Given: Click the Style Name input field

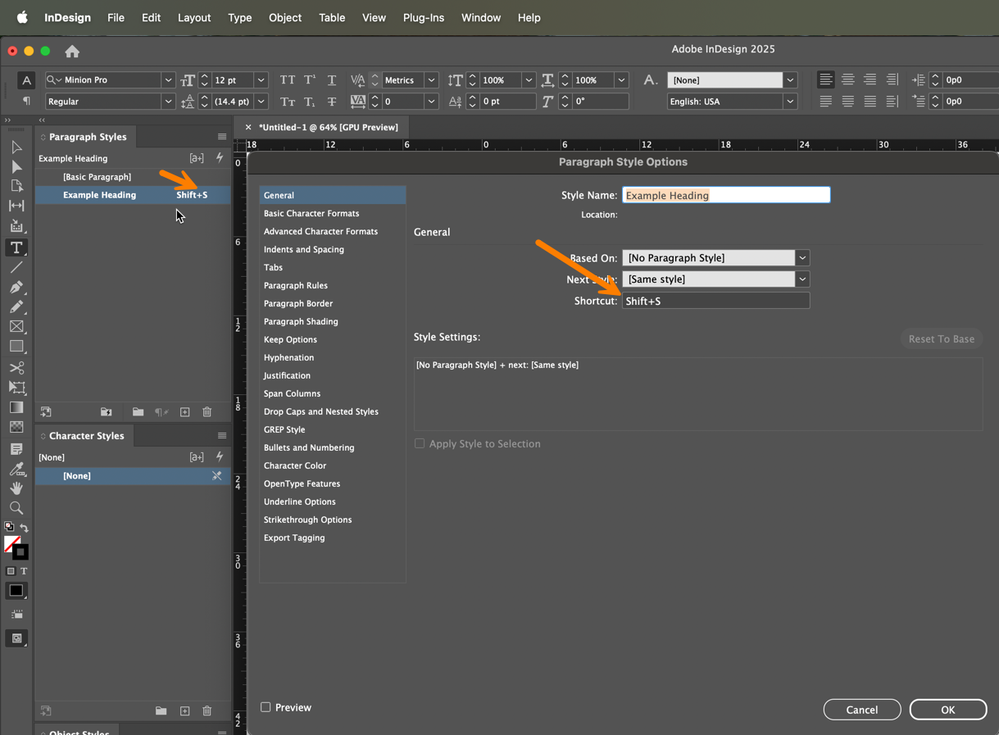Looking at the screenshot, I should pyautogui.click(x=726, y=195).
